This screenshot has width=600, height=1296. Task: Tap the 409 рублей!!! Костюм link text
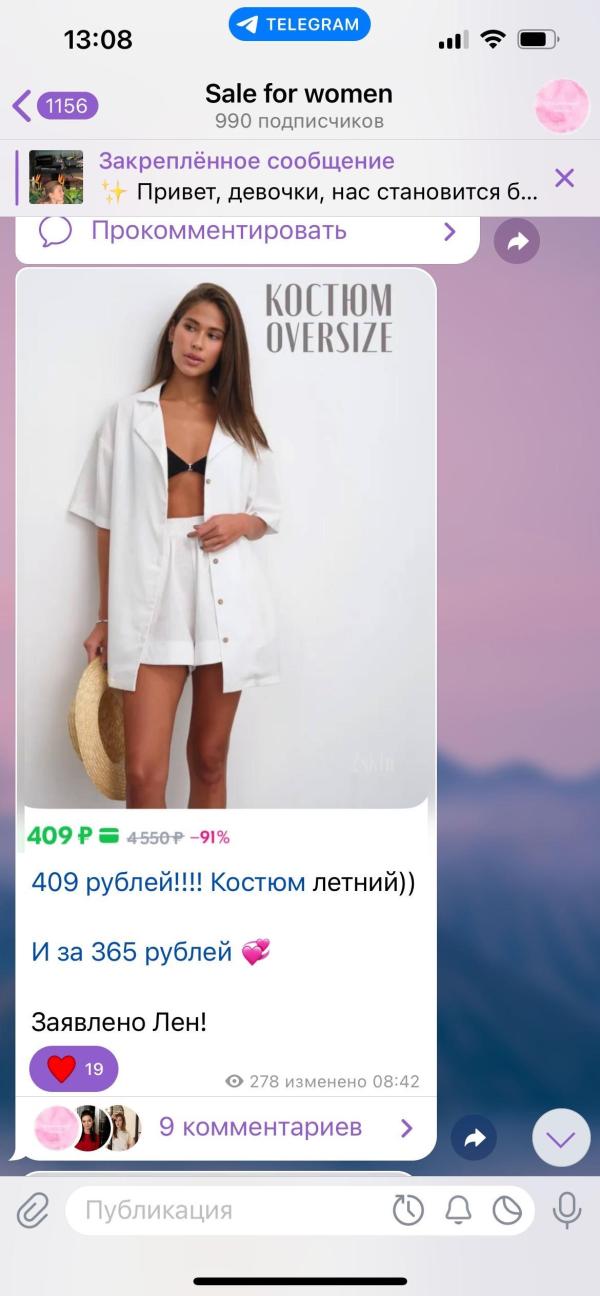click(x=168, y=883)
